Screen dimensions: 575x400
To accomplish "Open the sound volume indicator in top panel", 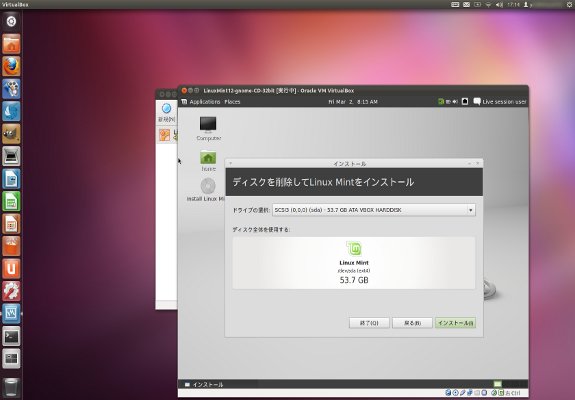I will click(499, 5).
